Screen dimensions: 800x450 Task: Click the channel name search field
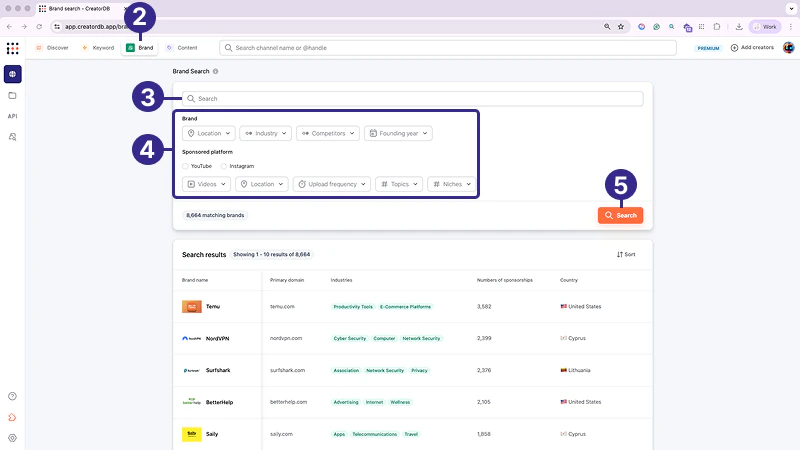(x=448, y=48)
